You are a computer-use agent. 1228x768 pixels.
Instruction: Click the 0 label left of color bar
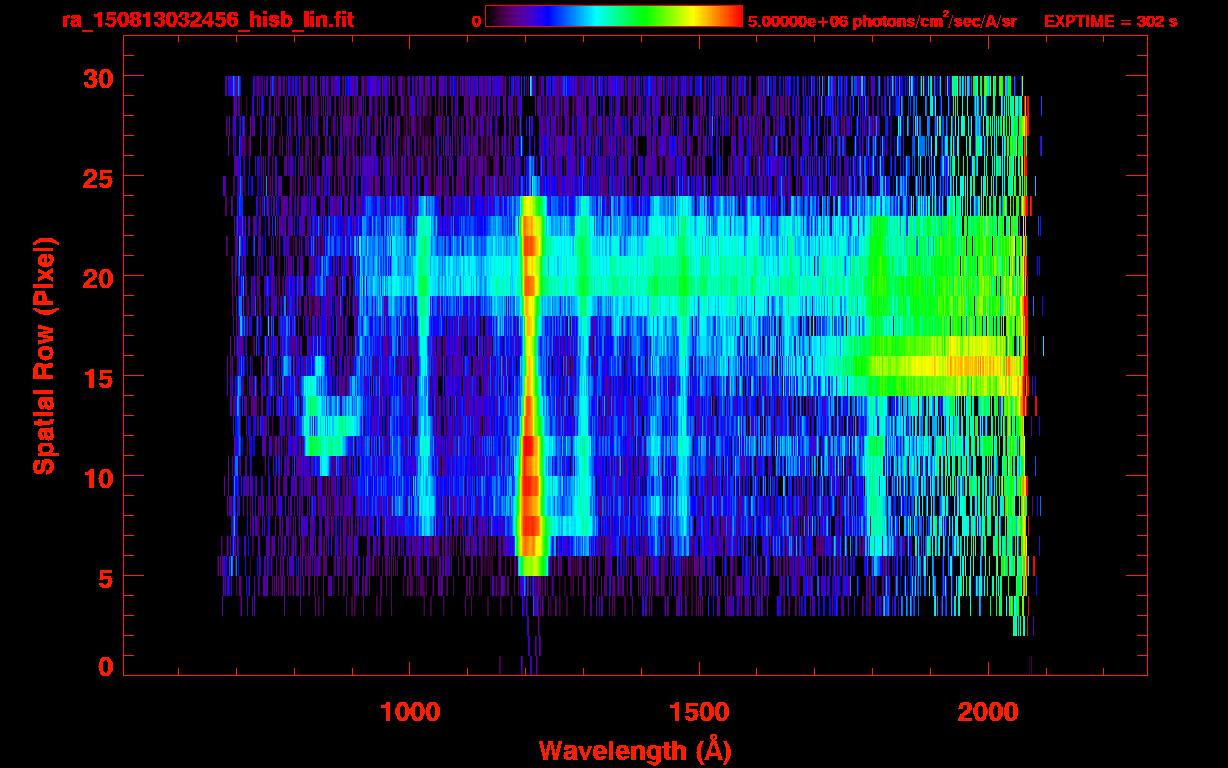click(x=476, y=21)
